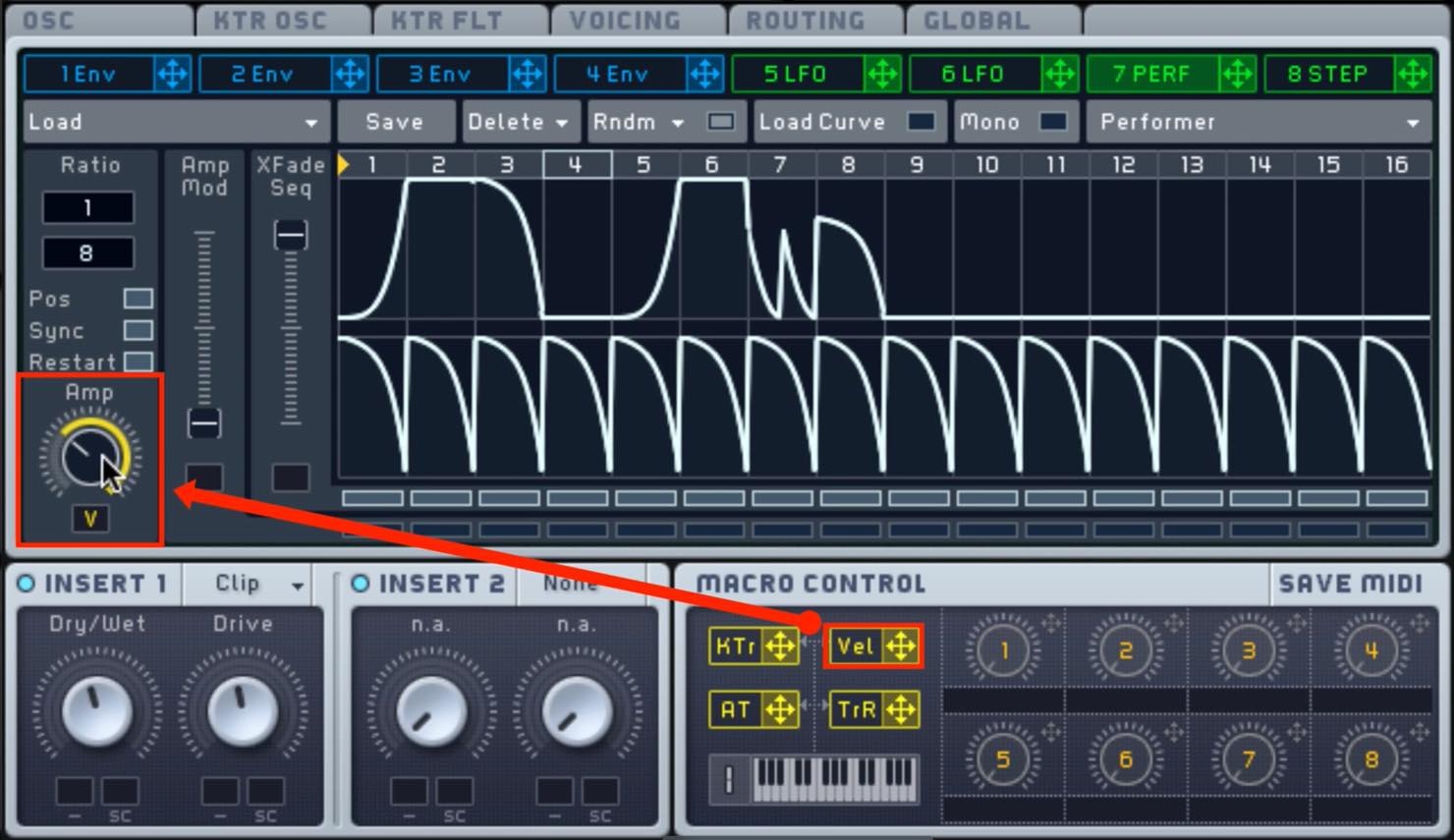Switch to the ROUTING tab
The image size is (1454, 840).
[816, 20]
